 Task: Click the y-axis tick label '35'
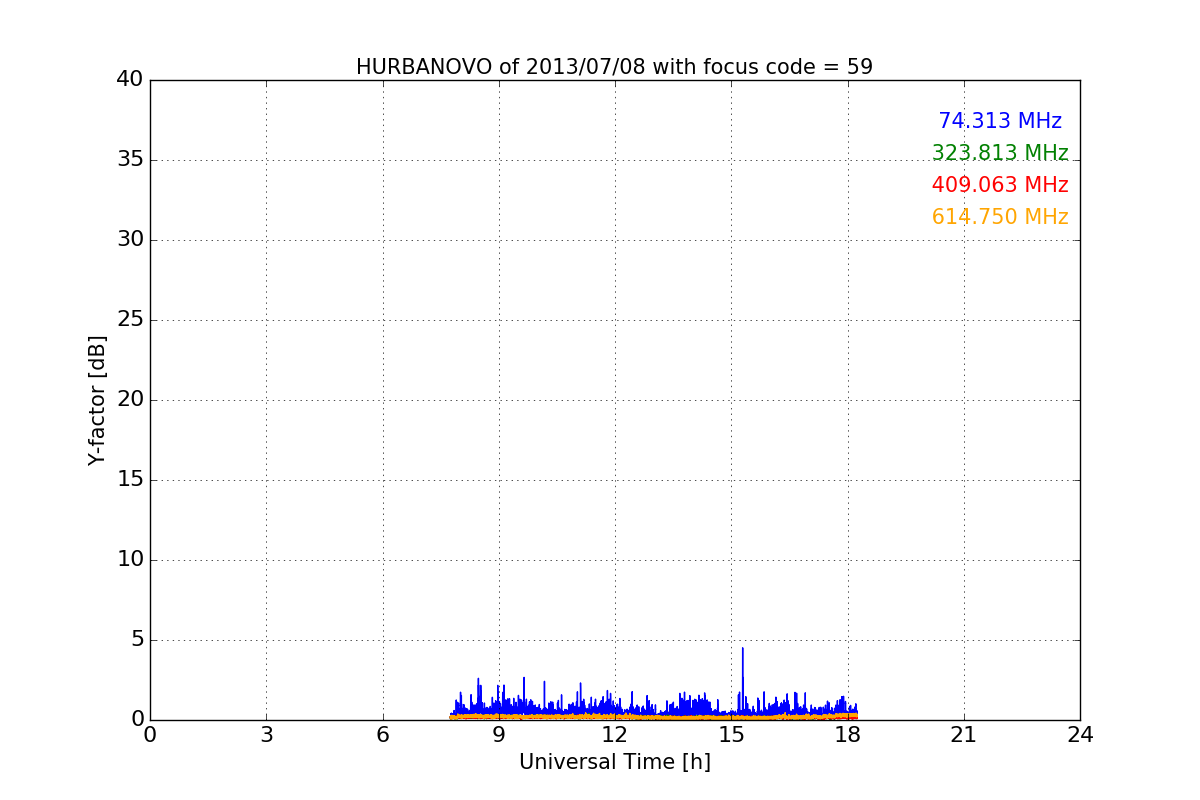click(x=130, y=160)
